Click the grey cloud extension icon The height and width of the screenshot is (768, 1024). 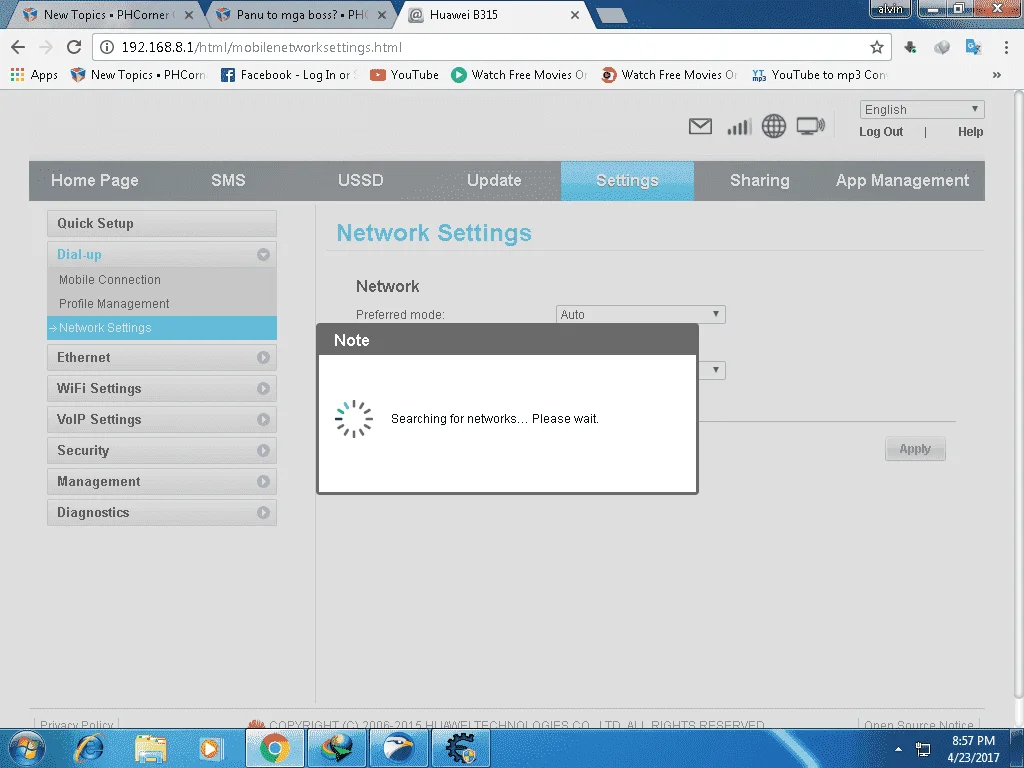click(x=941, y=47)
